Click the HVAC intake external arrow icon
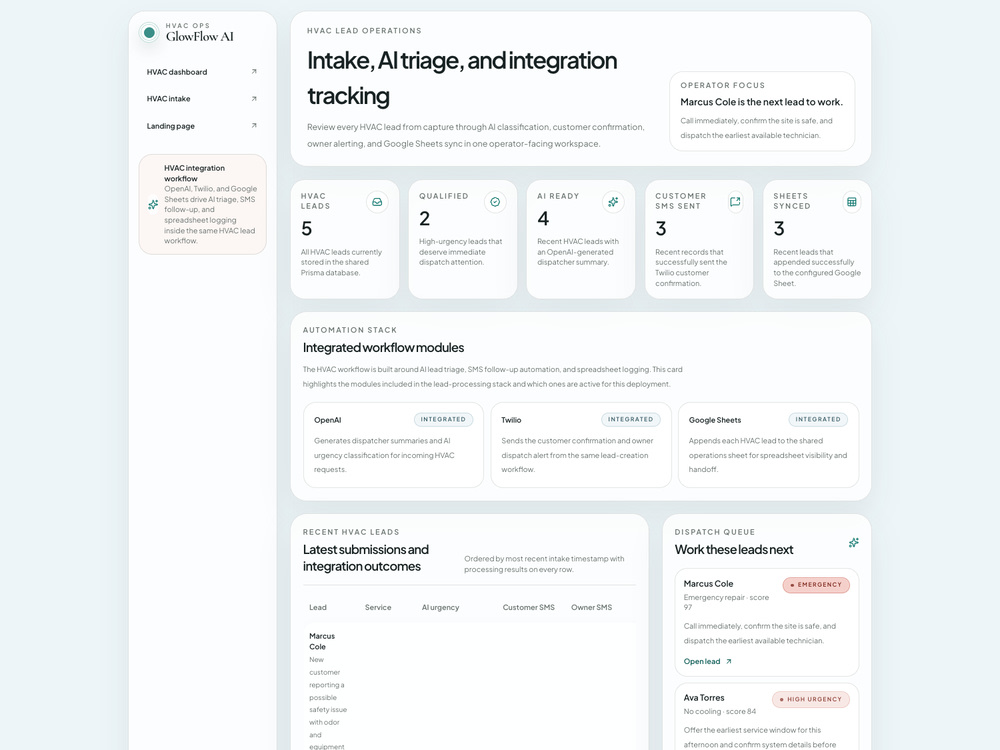The width and height of the screenshot is (1000, 750). coord(254,98)
